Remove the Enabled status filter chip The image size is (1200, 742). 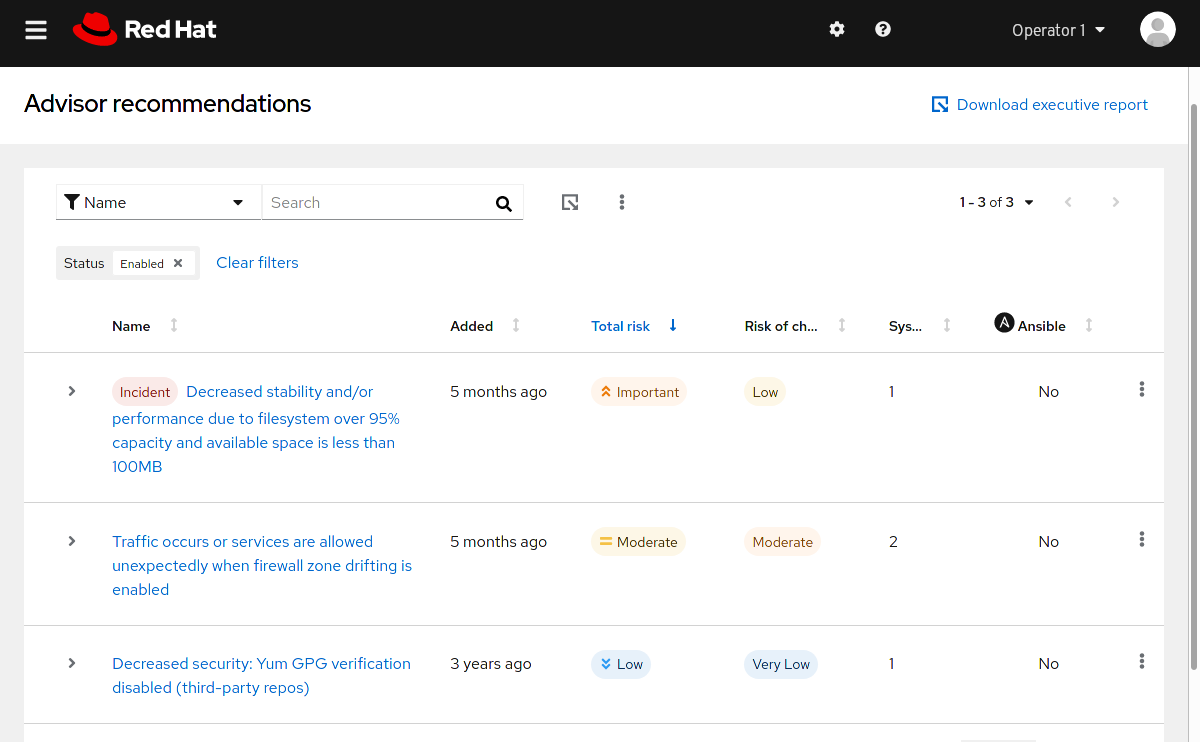tap(178, 263)
